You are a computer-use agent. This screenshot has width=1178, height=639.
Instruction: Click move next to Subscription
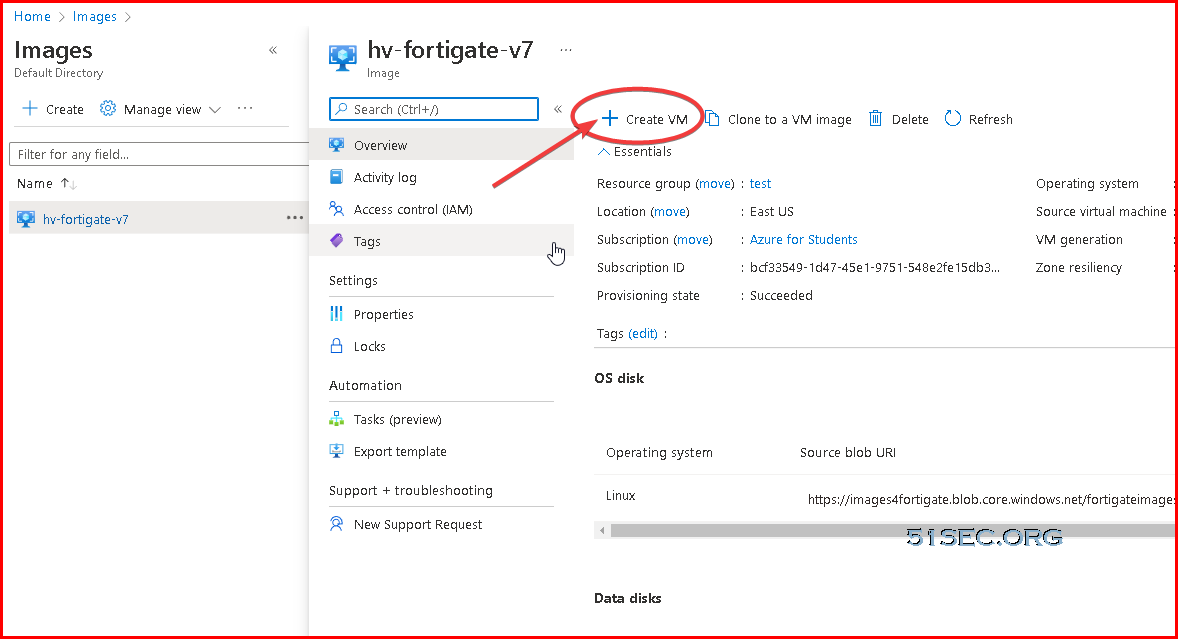[x=693, y=240]
